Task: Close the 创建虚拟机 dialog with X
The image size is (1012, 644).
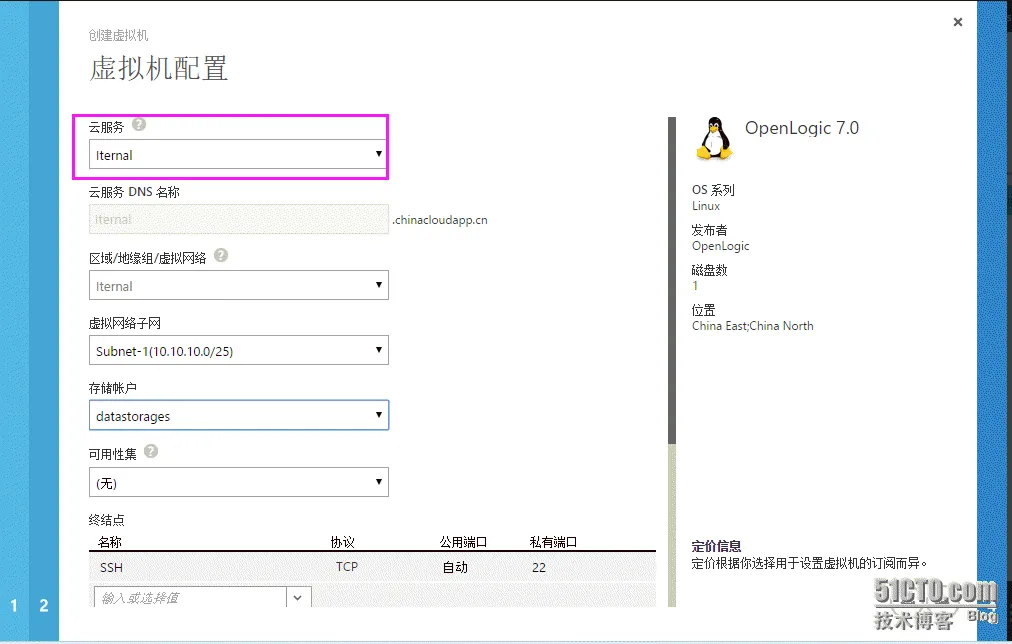Action: [x=958, y=22]
